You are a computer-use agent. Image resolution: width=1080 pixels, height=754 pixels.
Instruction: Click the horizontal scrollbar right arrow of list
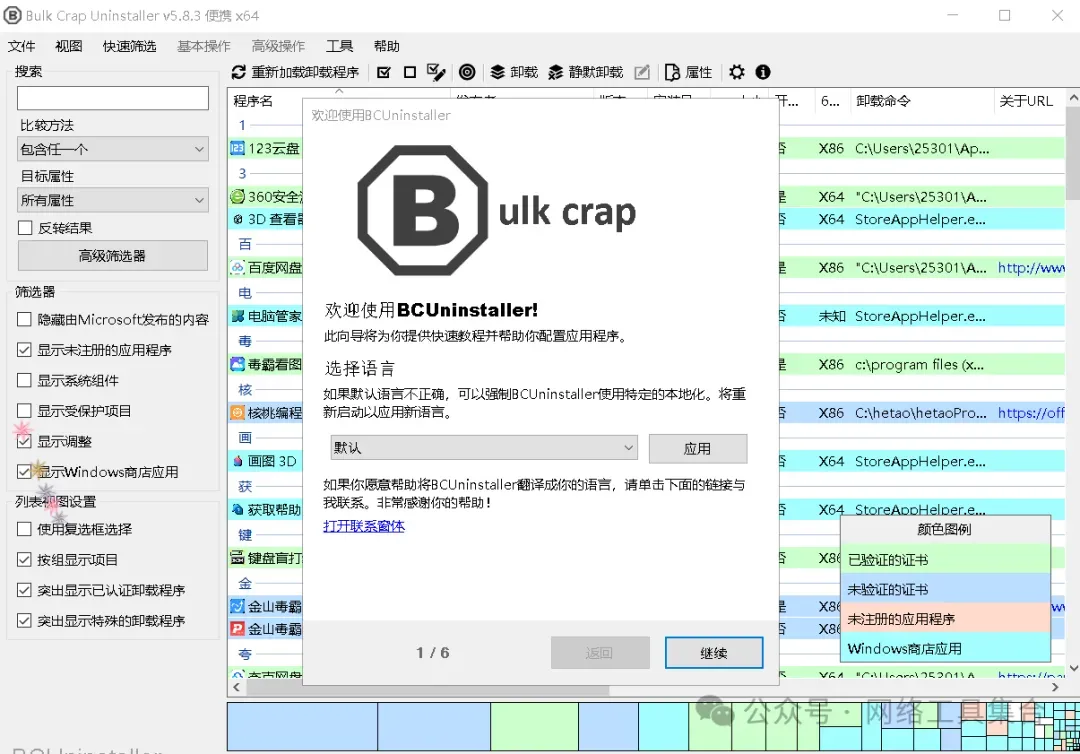tap(1055, 687)
